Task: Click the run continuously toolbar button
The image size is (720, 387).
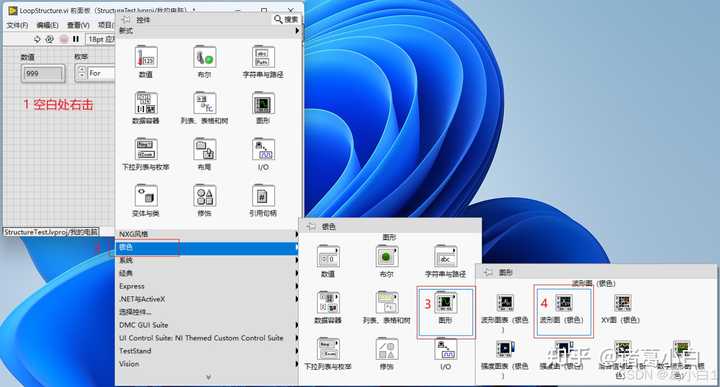Action: click(50, 39)
